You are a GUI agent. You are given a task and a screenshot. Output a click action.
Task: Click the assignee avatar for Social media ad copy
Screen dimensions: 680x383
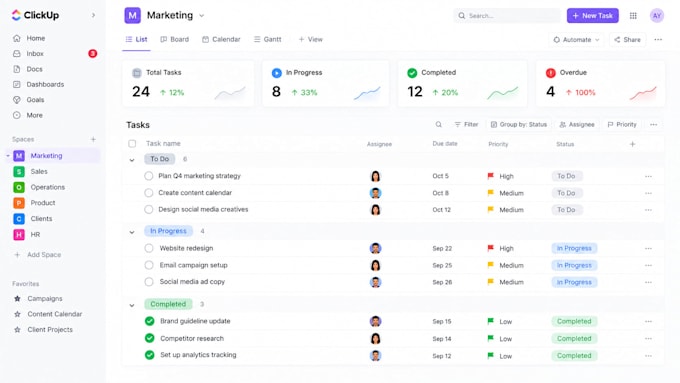pyautogui.click(x=376, y=282)
